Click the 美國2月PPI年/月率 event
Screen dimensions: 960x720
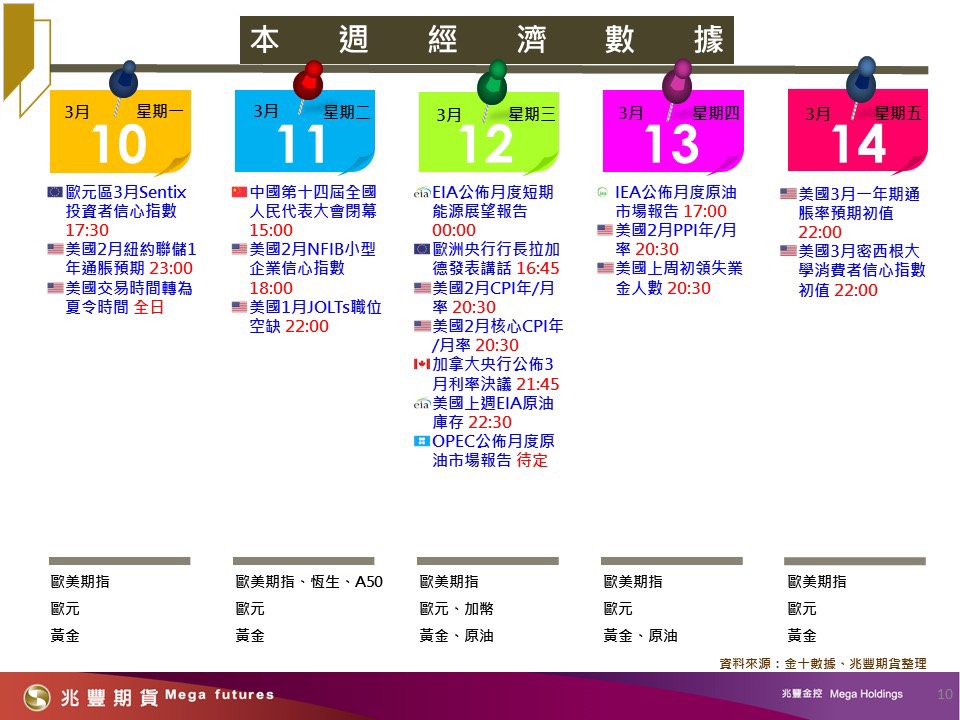pyautogui.click(x=668, y=240)
